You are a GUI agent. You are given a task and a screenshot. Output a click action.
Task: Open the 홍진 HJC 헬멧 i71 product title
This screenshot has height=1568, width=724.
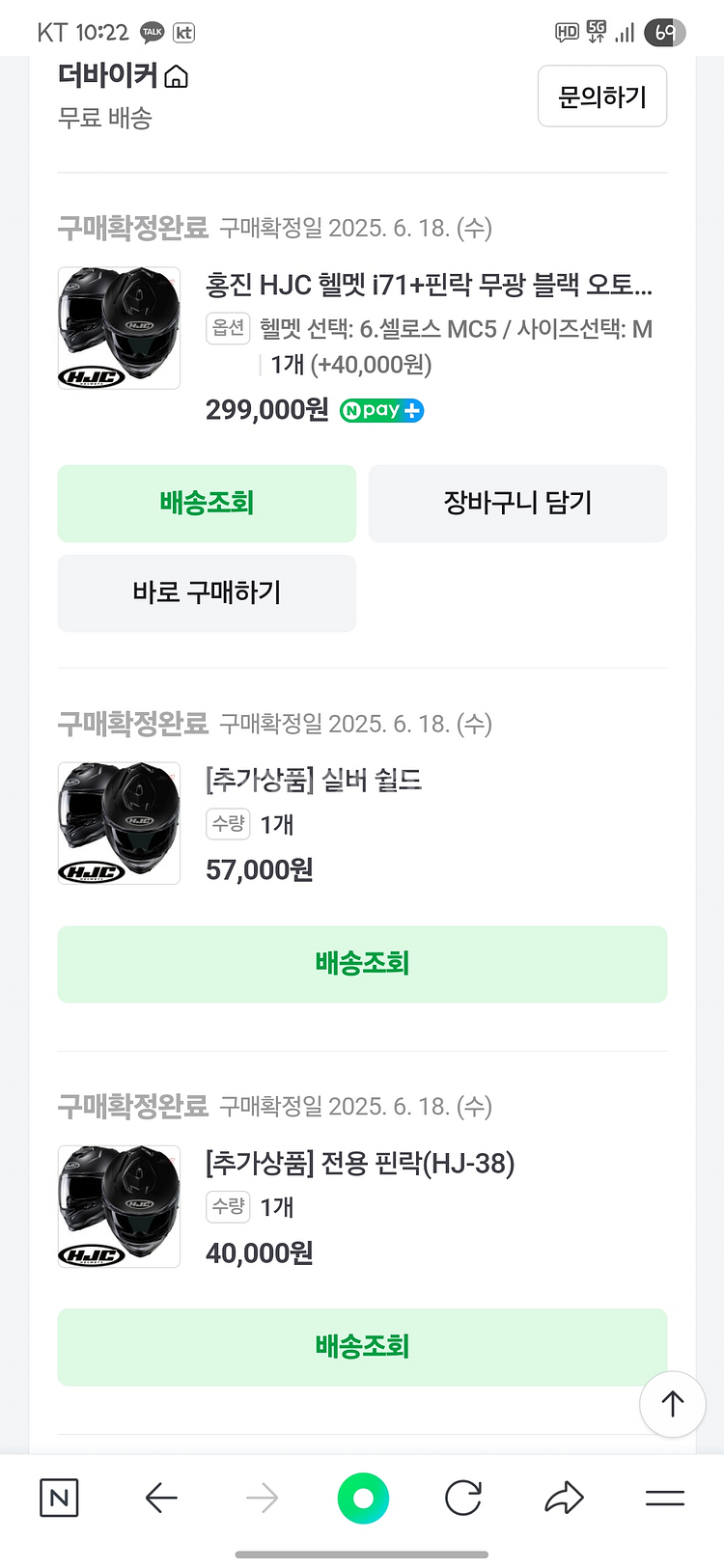pyautogui.click(x=429, y=285)
